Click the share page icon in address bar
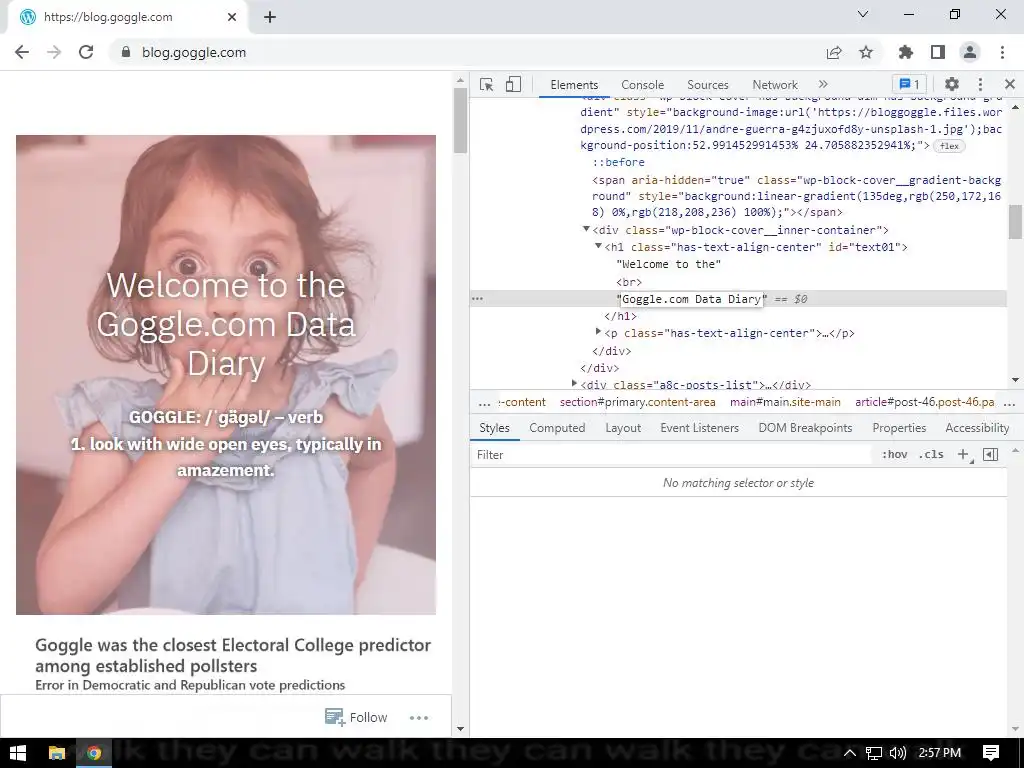Image resolution: width=1024 pixels, height=768 pixels. click(834, 52)
